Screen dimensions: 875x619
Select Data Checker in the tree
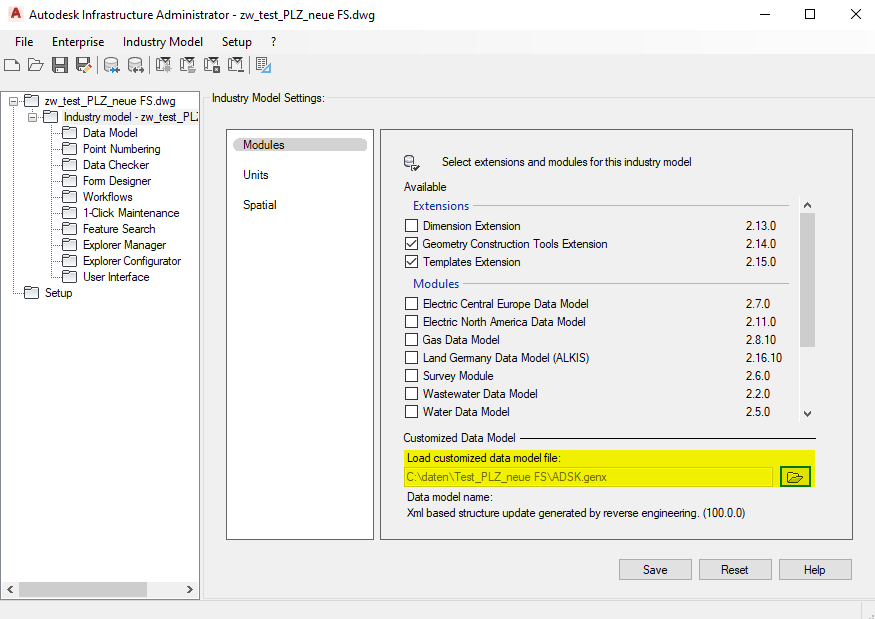[x=116, y=165]
